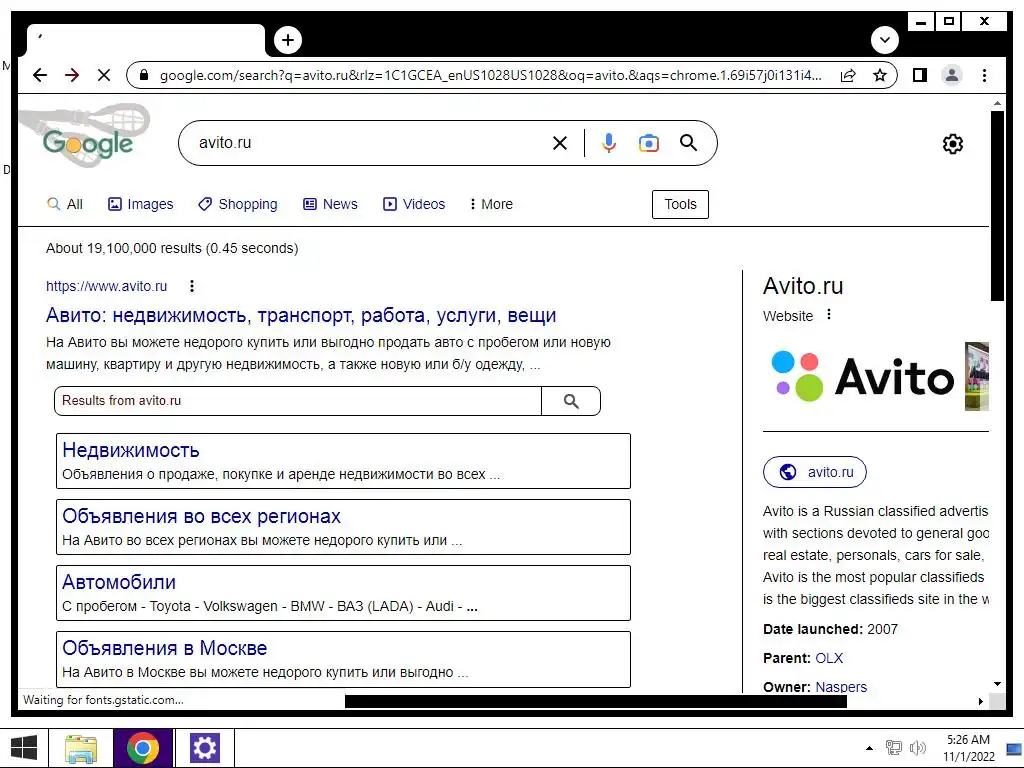The image size is (1024, 768).
Task: Click the horizontal scrollbar thumb
Action: pyautogui.click(x=596, y=701)
